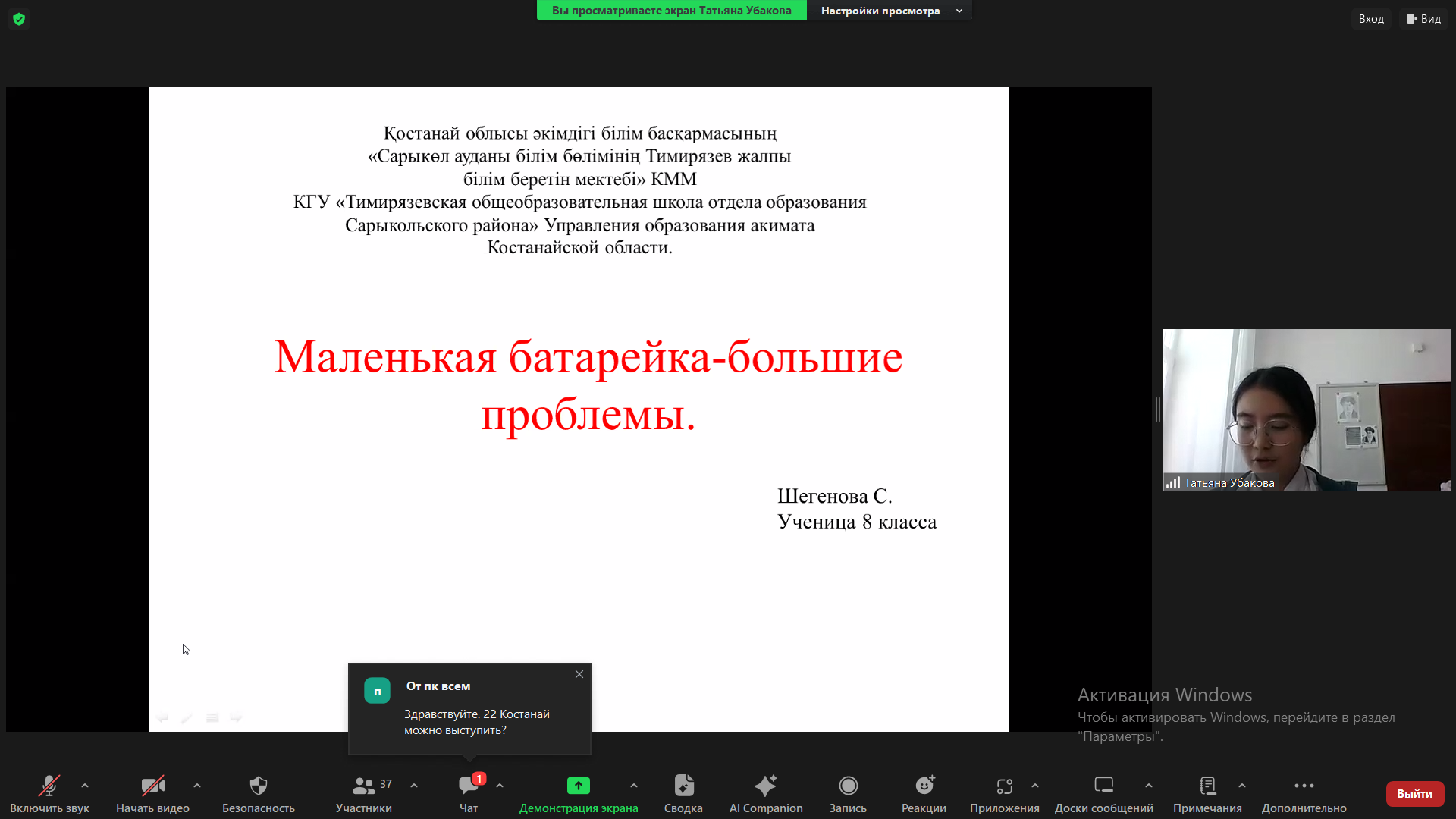This screenshot has height=819, width=1456.
Task: Open Сводка summary icon
Action: click(683, 786)
